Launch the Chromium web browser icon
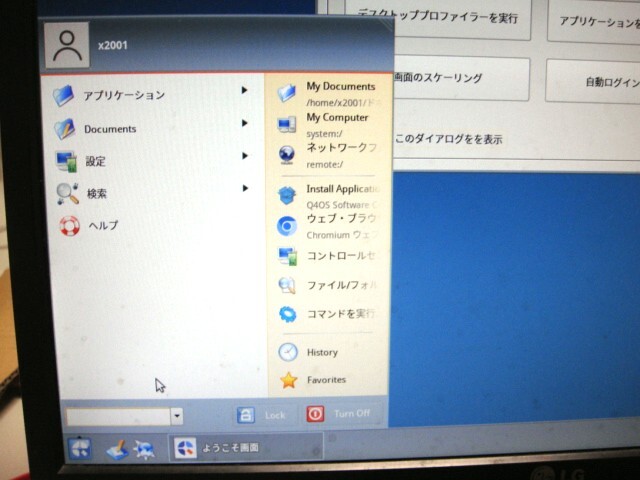Viewport: 640px width, 480px height. click(x=287, y=226)
